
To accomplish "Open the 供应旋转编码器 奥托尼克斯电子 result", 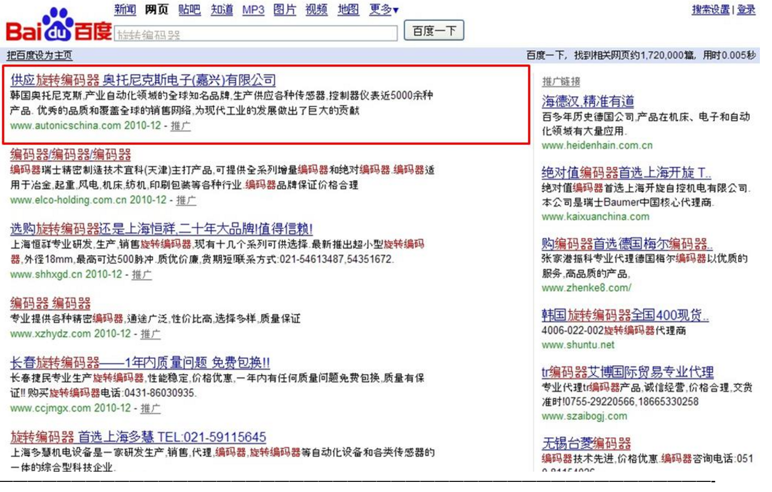I will pyautogui.click(x=143, y=79).
